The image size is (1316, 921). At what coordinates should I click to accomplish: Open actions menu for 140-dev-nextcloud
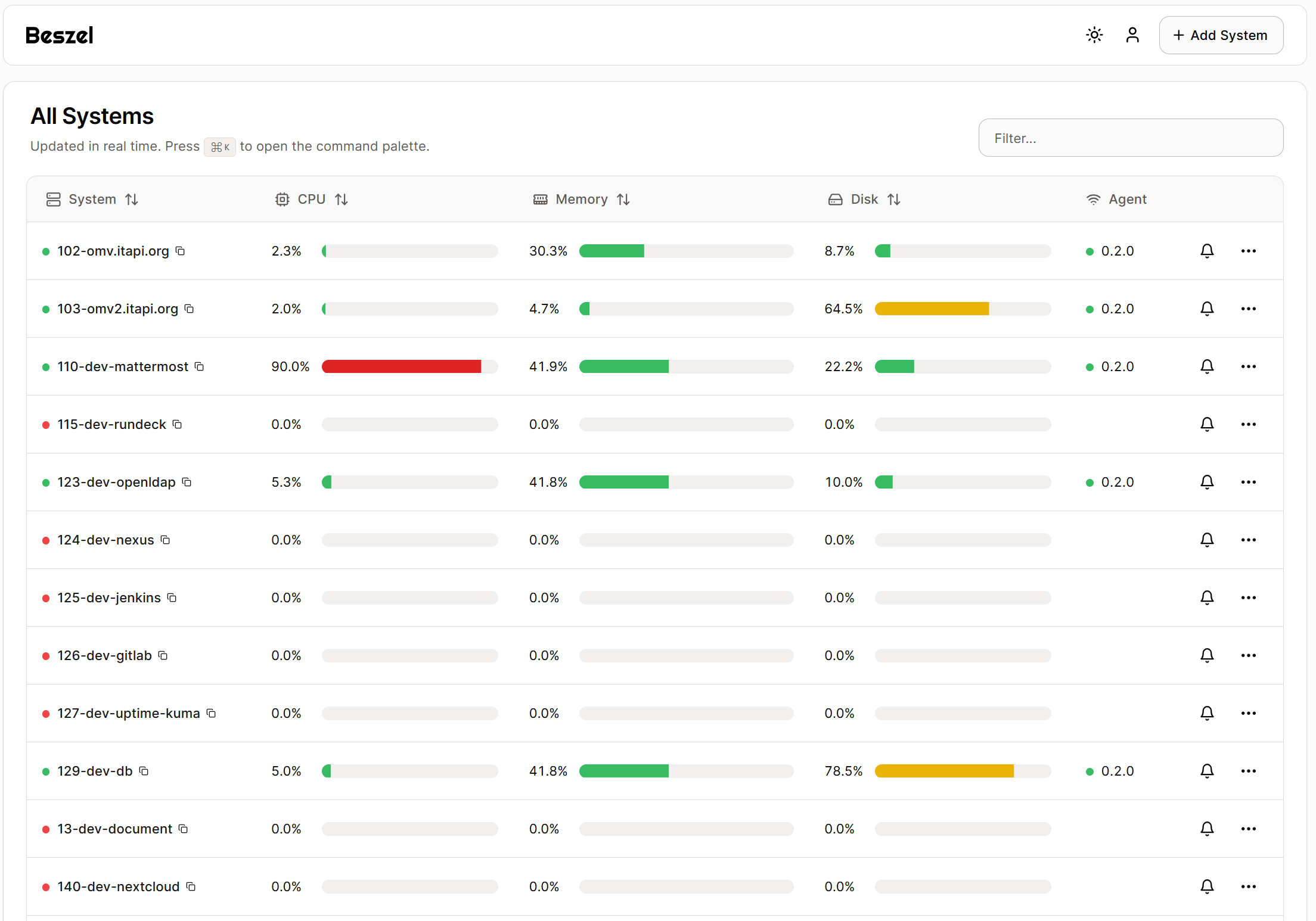point(1249,886)
